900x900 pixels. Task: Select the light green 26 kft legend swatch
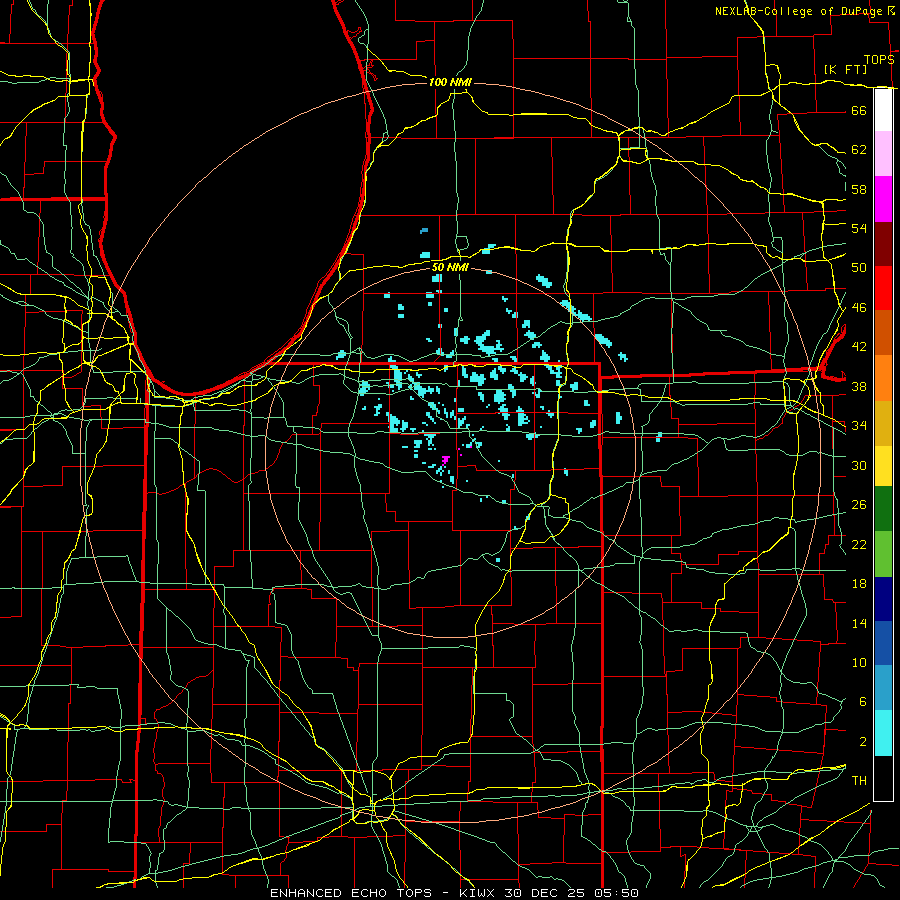point(883,554)
